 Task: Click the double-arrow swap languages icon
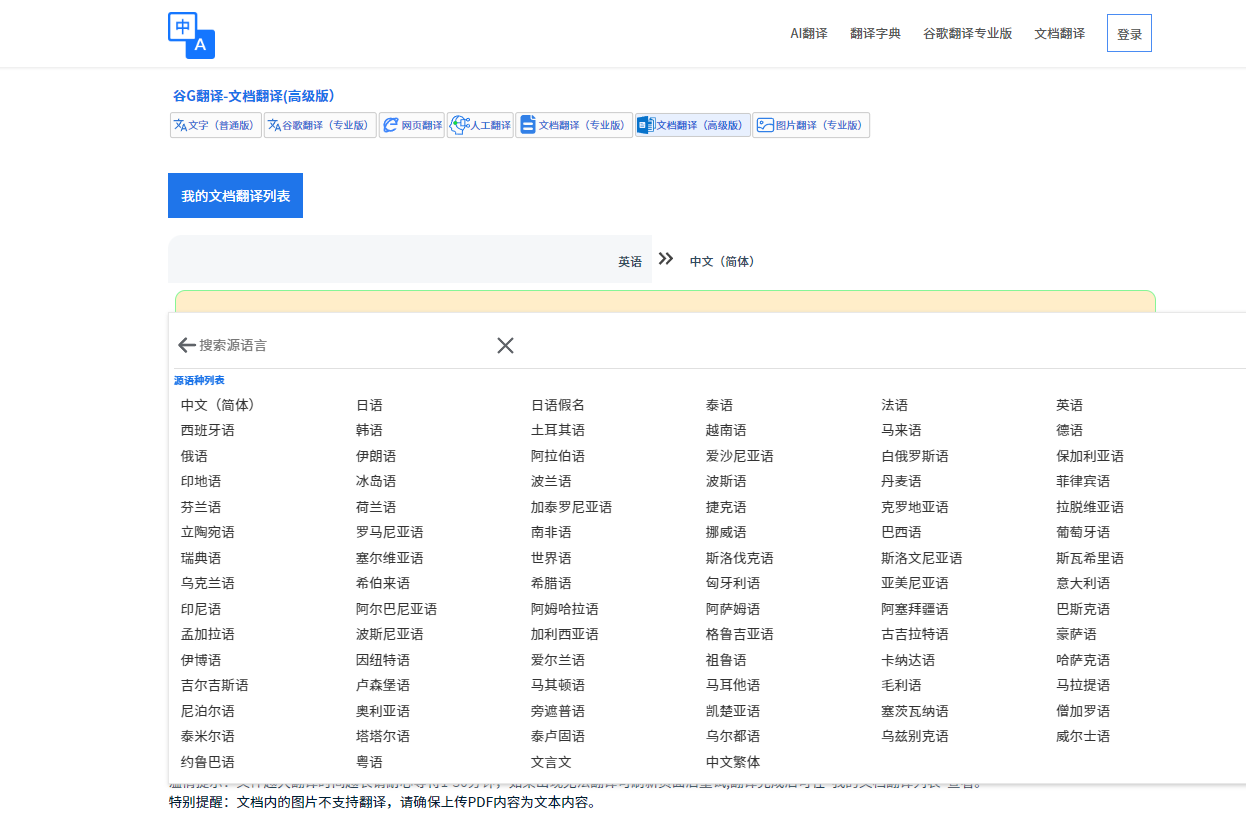tap(666, 259)
